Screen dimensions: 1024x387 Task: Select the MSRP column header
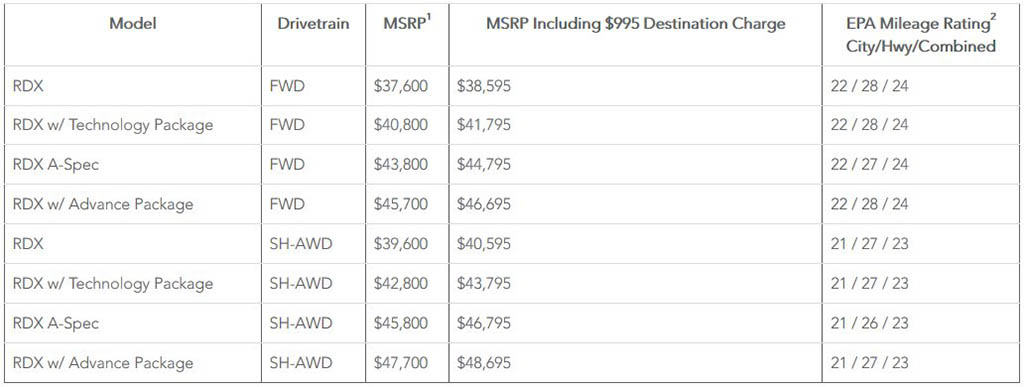(x=407, y=23)
